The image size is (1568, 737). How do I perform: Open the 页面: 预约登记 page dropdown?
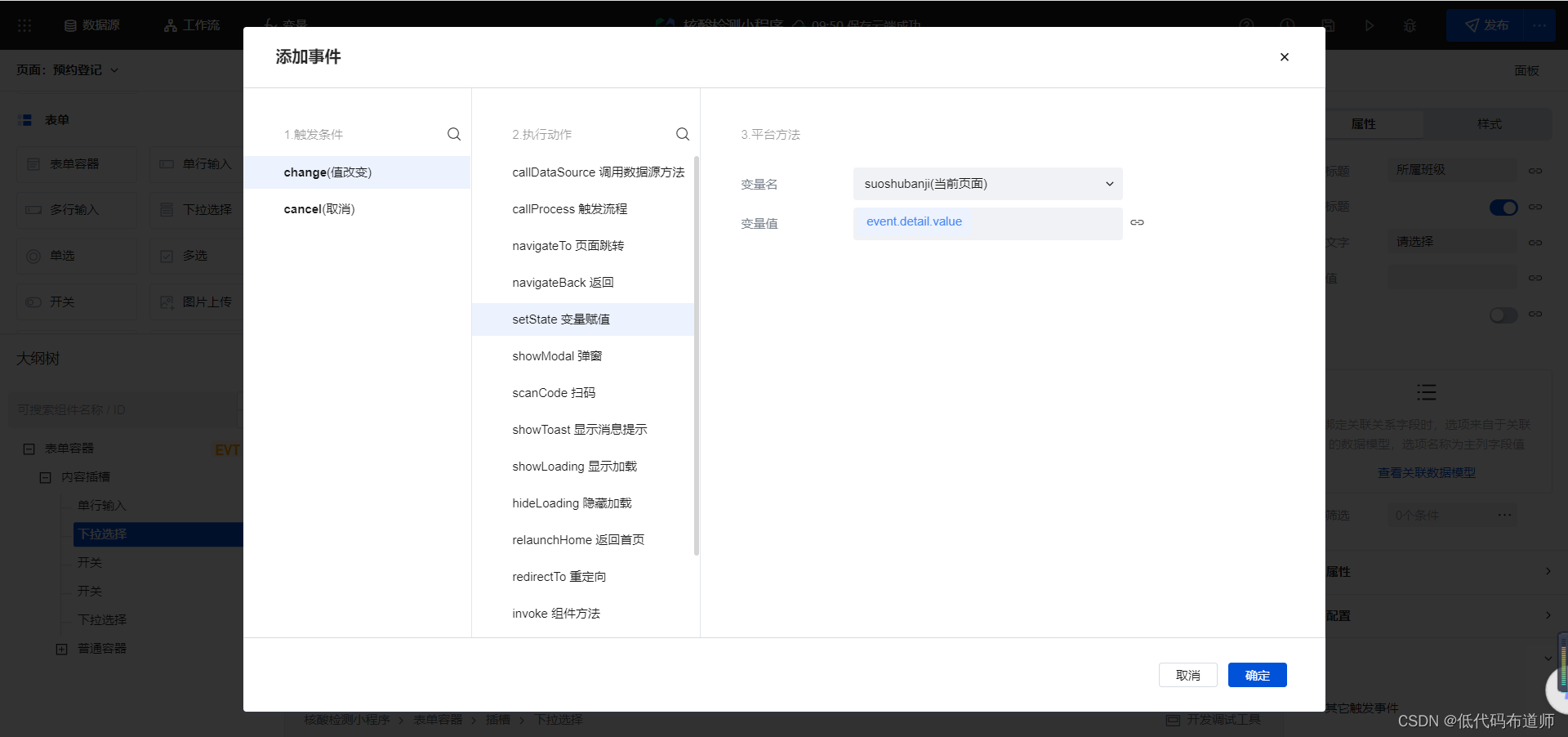pyautogui.click(x=68, y=70)
